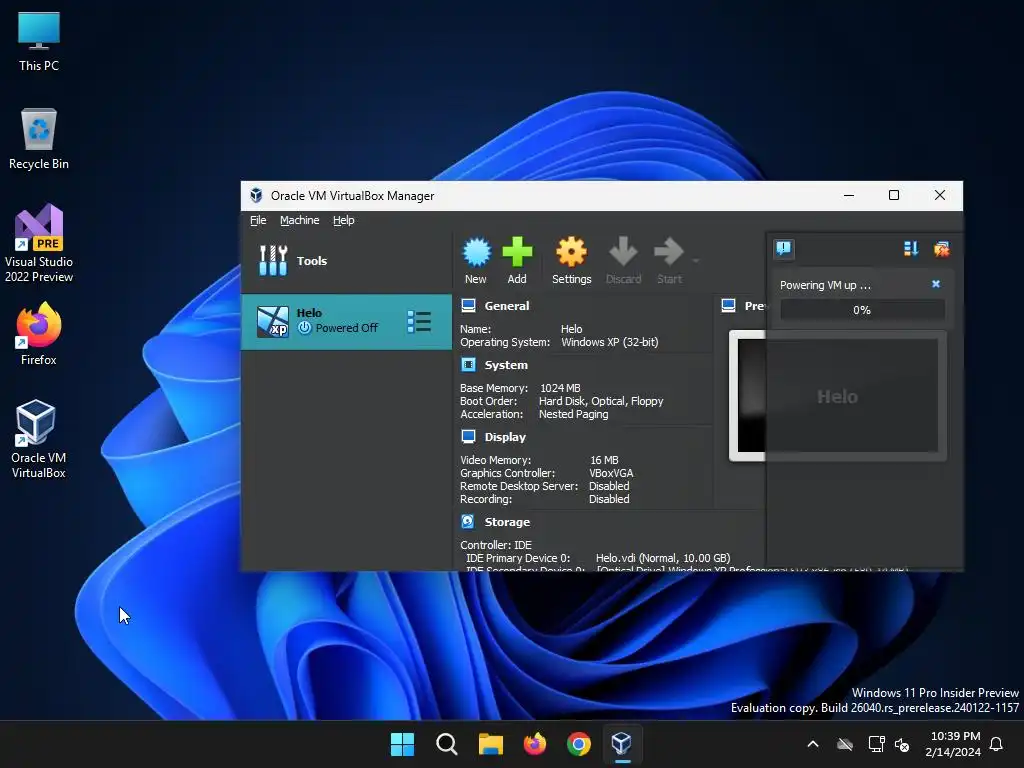This screenshot has height=768, width=1024.
Task: Expand the Start button dropdown arrow
Action: click(696, 261)
